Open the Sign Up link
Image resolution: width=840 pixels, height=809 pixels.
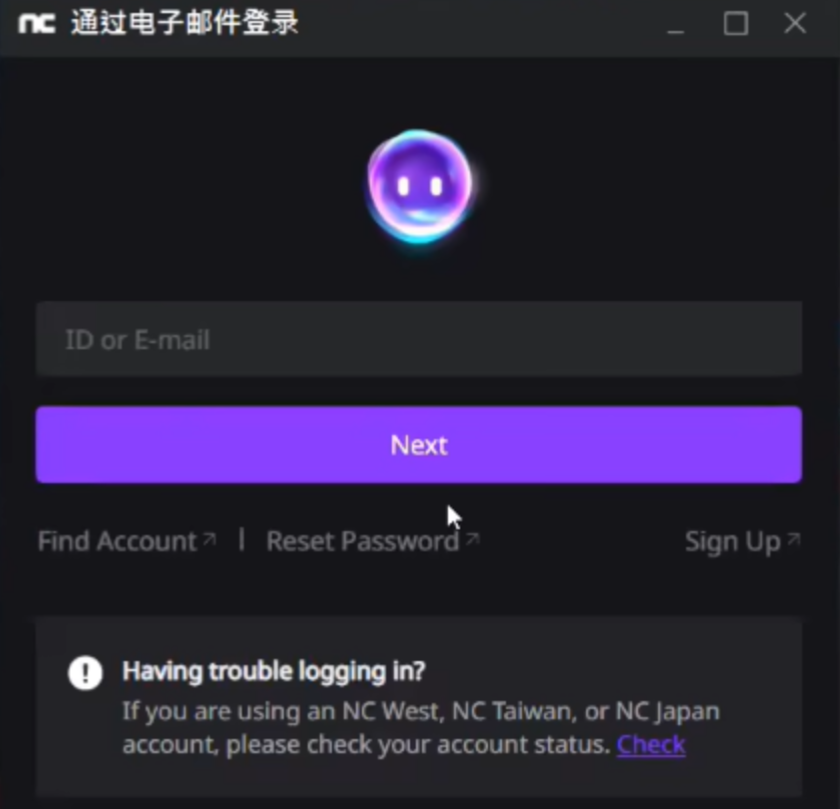[732, 542]
